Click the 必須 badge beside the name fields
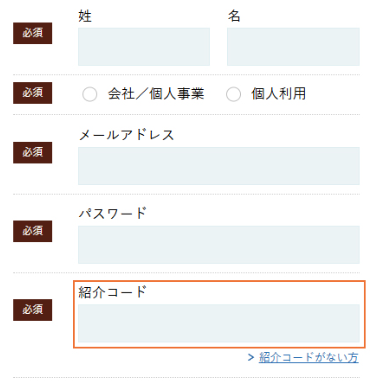 pyautogui.click(x=33, y=33)
